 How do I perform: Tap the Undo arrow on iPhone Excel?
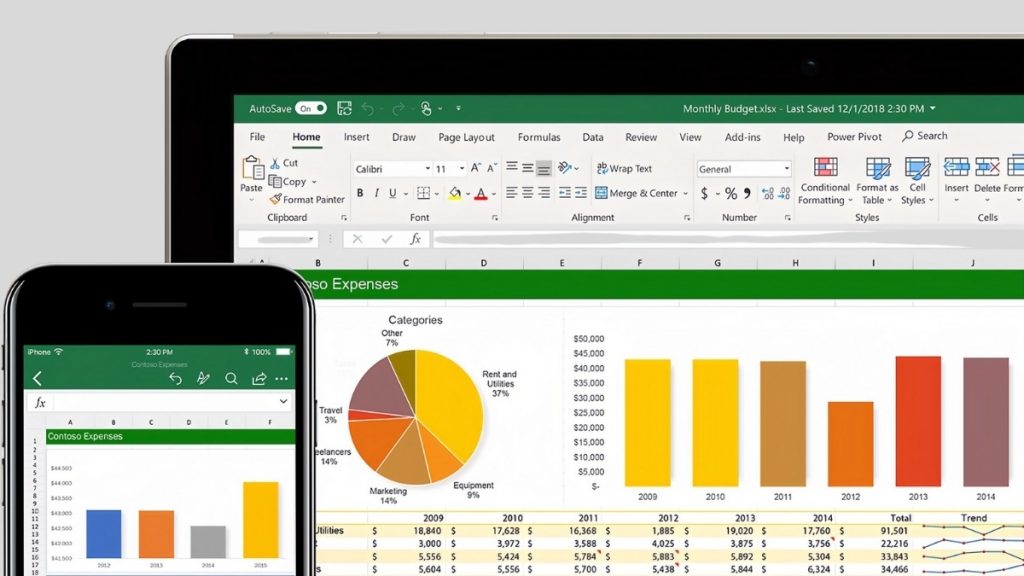[x=175, y=378]
